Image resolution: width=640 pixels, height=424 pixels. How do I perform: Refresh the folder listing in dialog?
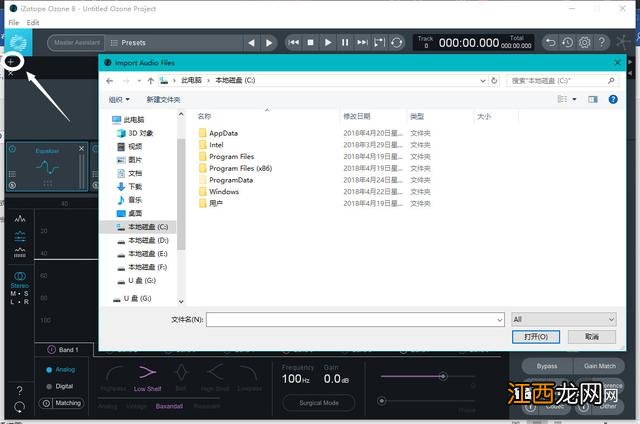[x=494, y=80]
